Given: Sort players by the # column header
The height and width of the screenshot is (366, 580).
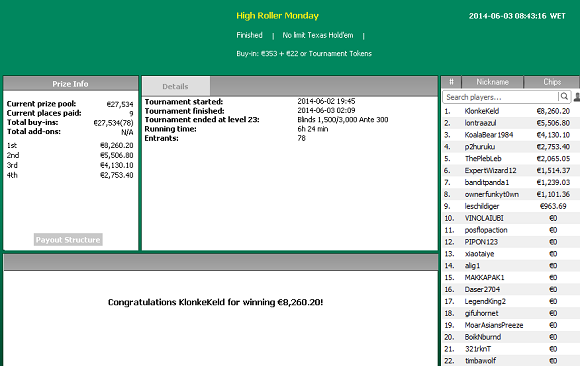Looking at the screenshot, I should (451, 82).
